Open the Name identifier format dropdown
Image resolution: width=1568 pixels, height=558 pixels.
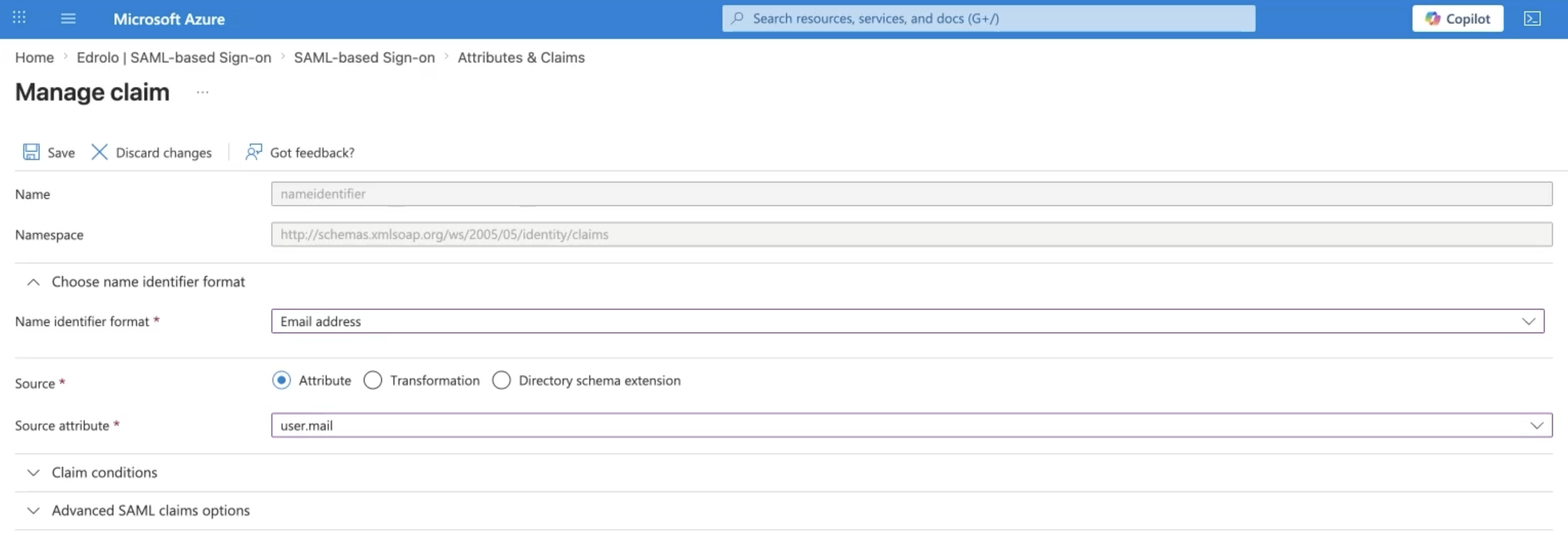coord(908,321)
